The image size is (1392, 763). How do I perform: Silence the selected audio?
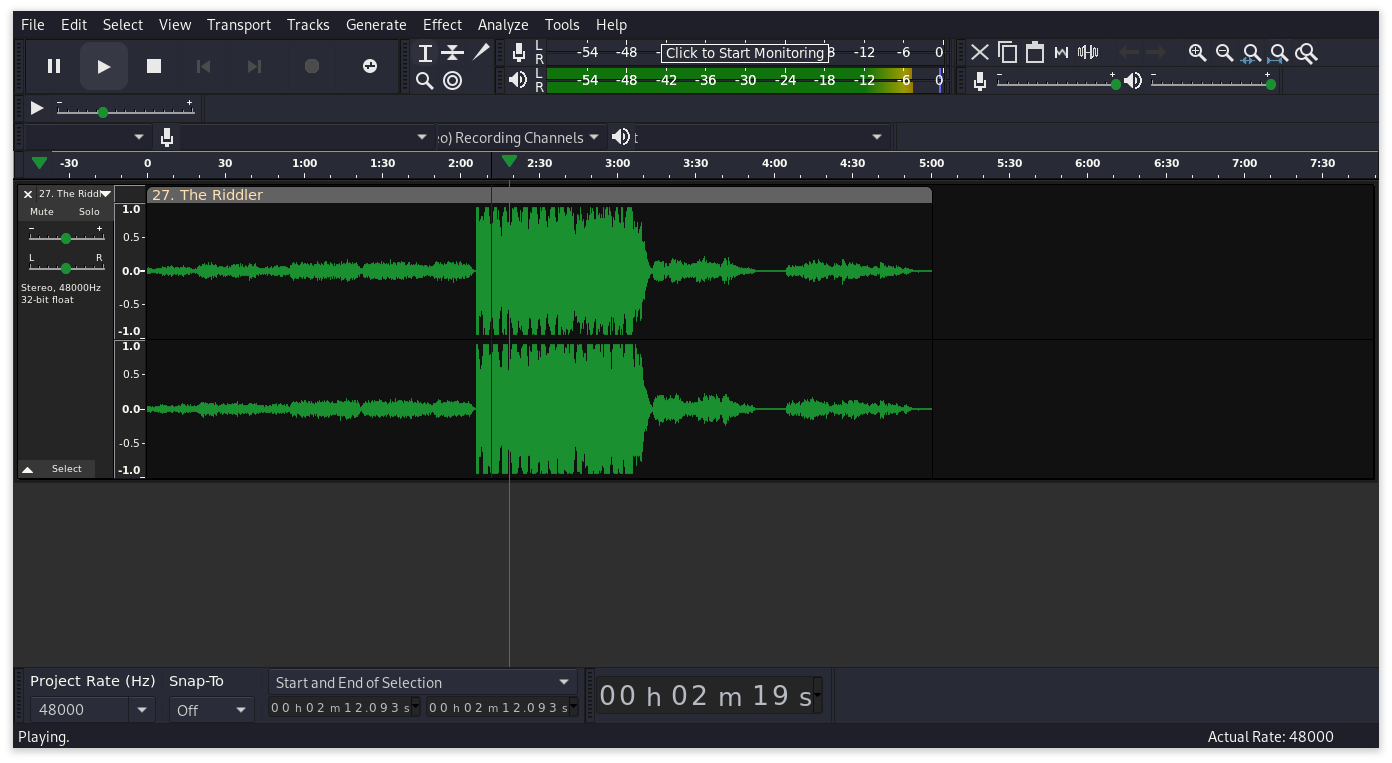pos(1088,52)
